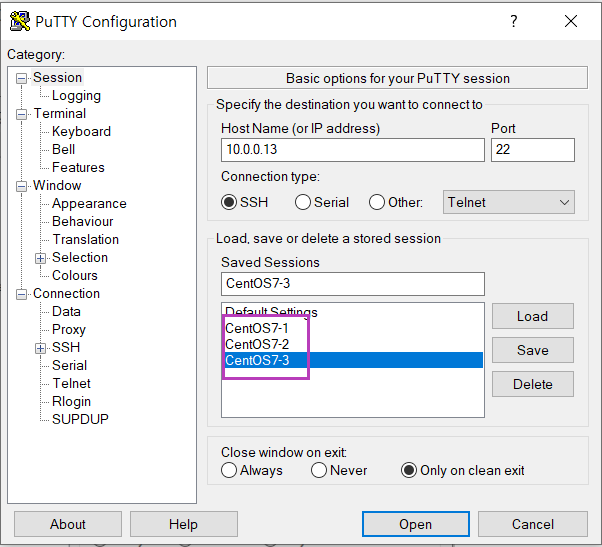Viewport: 602px width, 547px height.
Task: Select CentOS7-2 in saved sessions list
Action: click(x=352, y=344)
